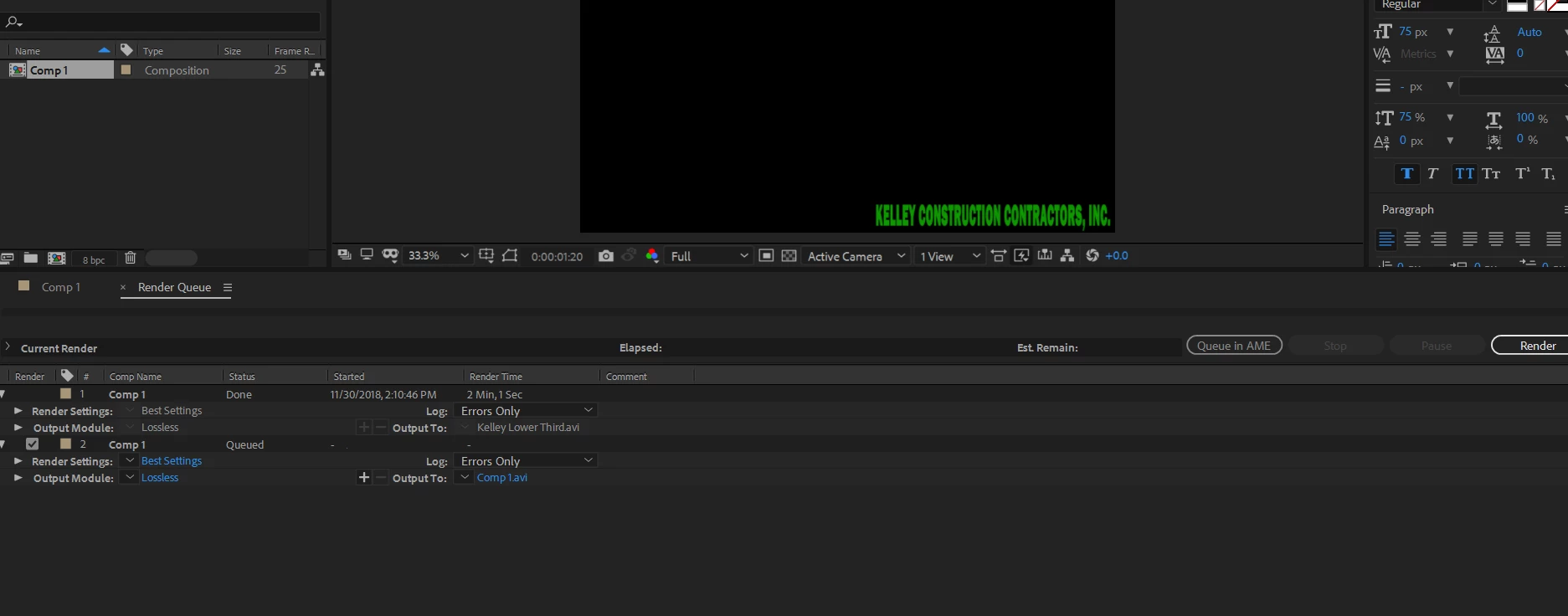Open the Full resolution dropdown

coord(709,255)
